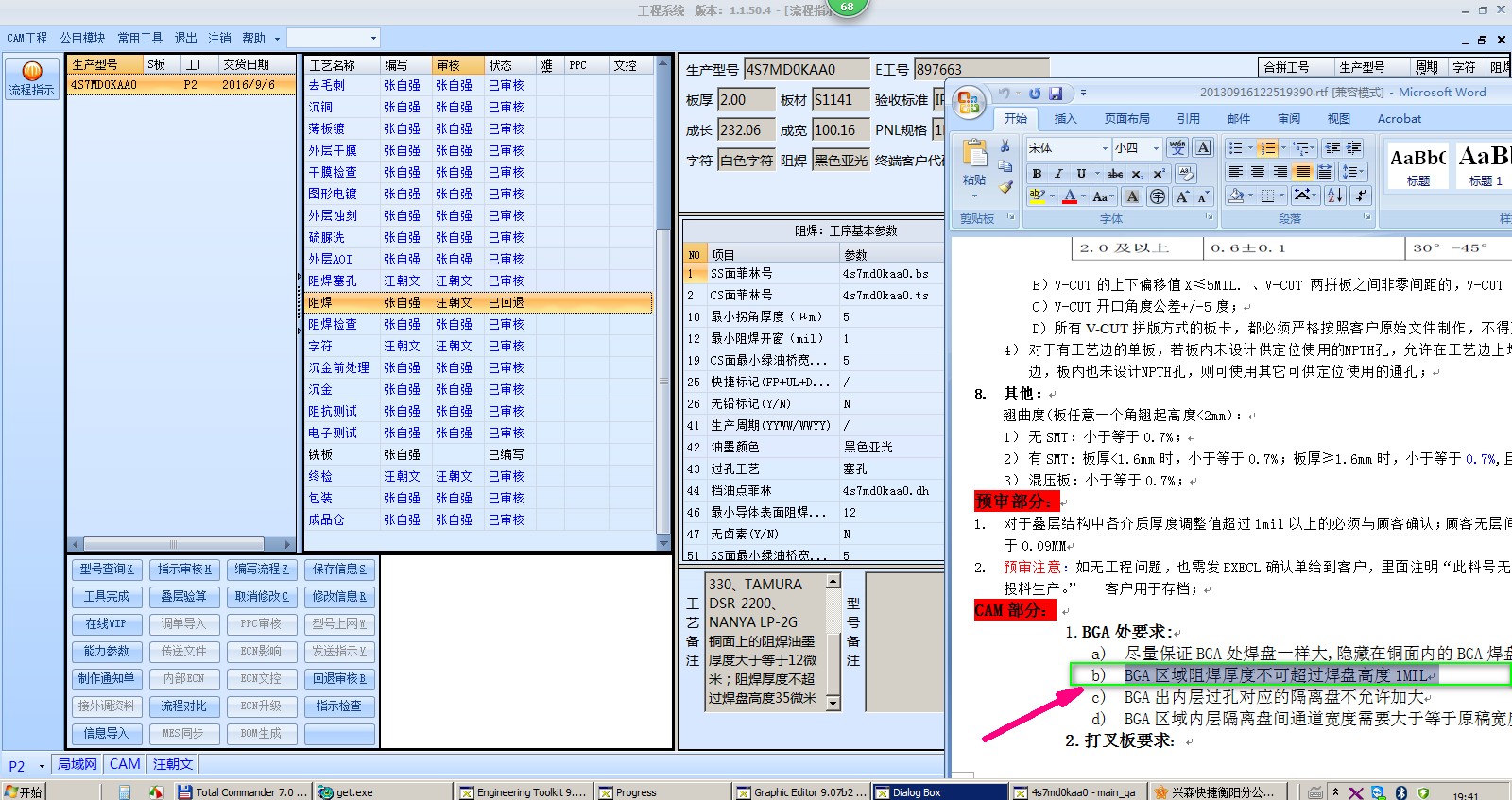Click the Increase Indent icon
Image resolution: width=1512 pixels, height=800 pixels.
click(x=1354, y=147)
